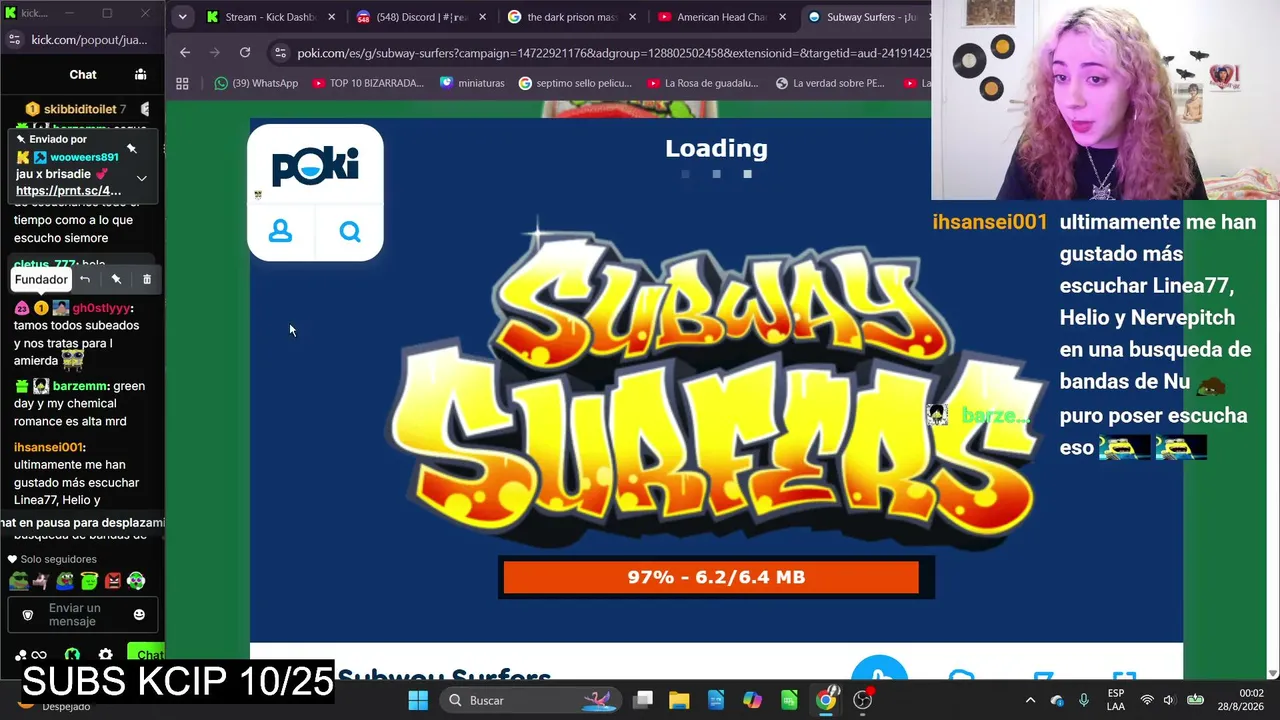
Task: Expand the pinned message chevron
Action: tap(142, 178)
